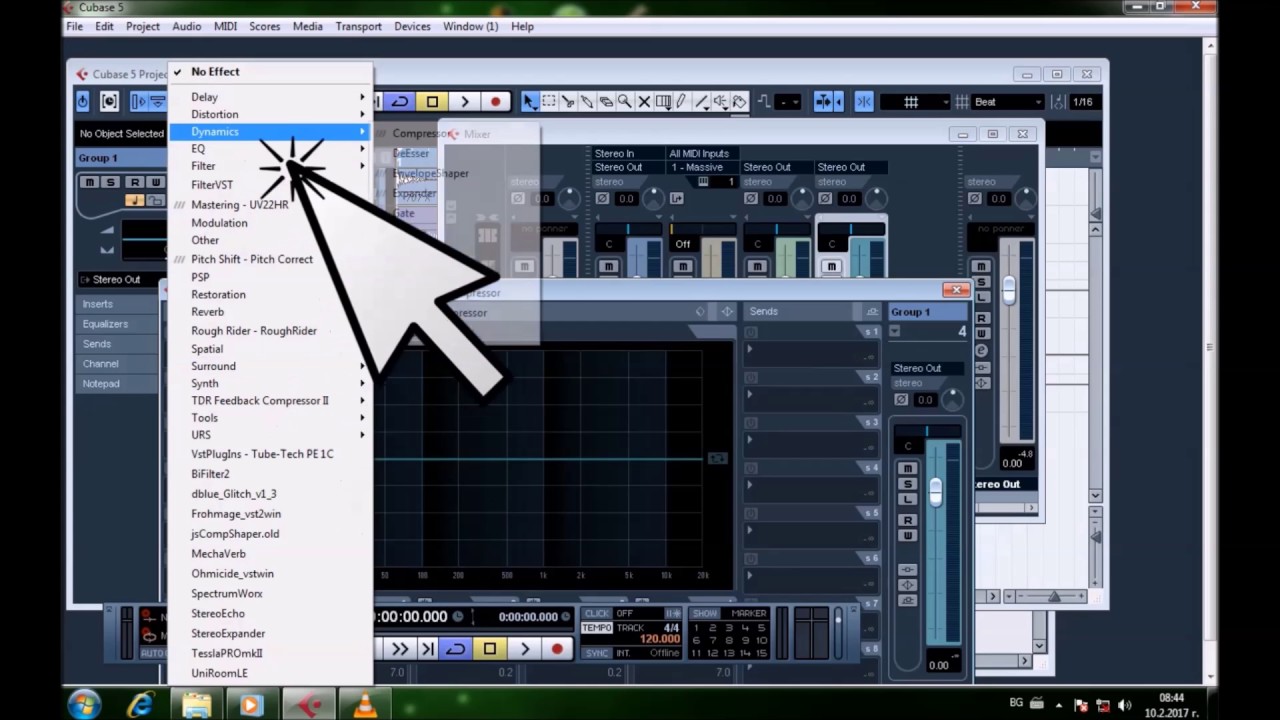The image size is (1280, 720).
Task: Enable Write automation on Group 1 strip
Action: (x=907, y=536)
